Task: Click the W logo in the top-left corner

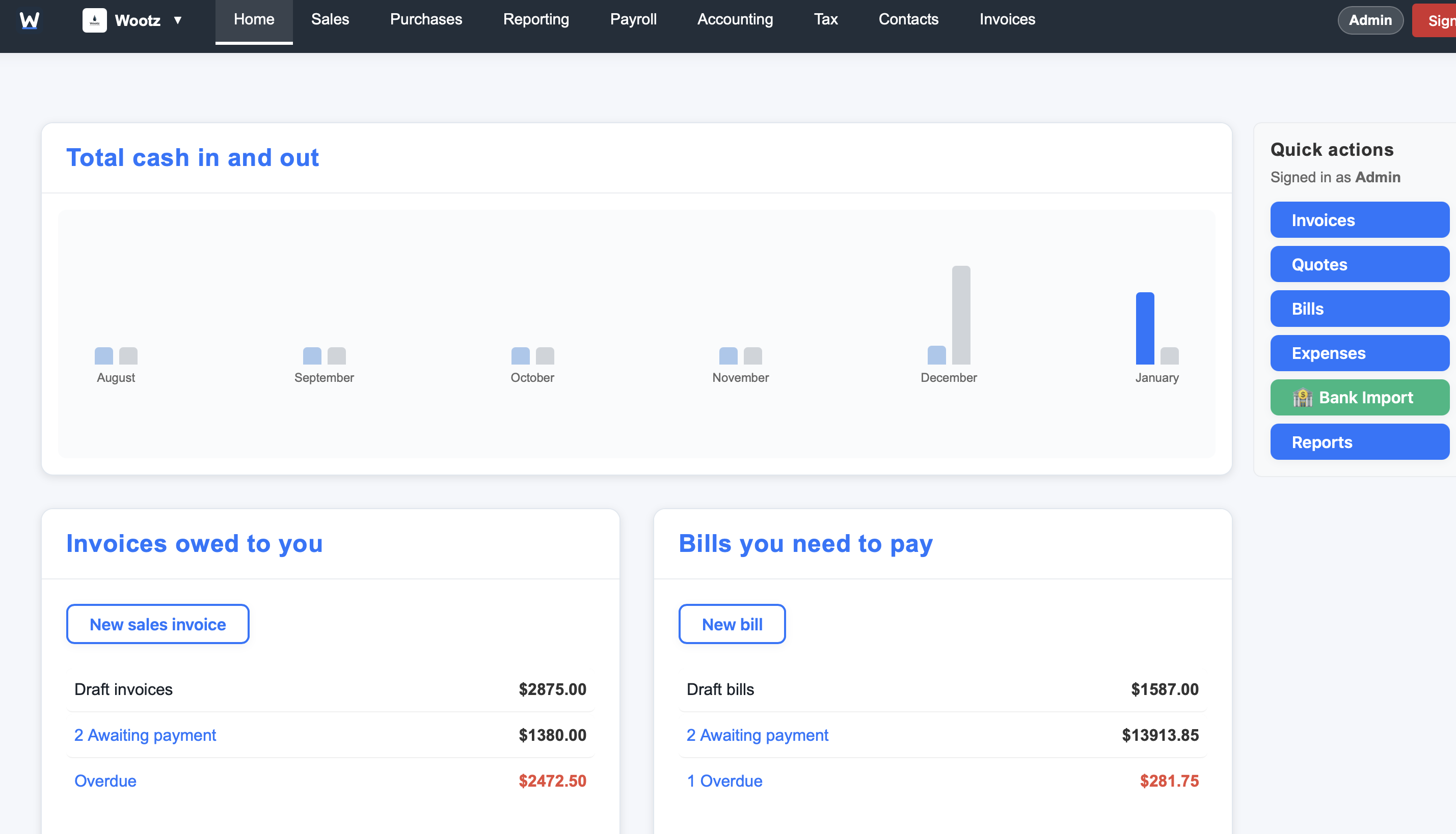Action: tap(29, 19)
